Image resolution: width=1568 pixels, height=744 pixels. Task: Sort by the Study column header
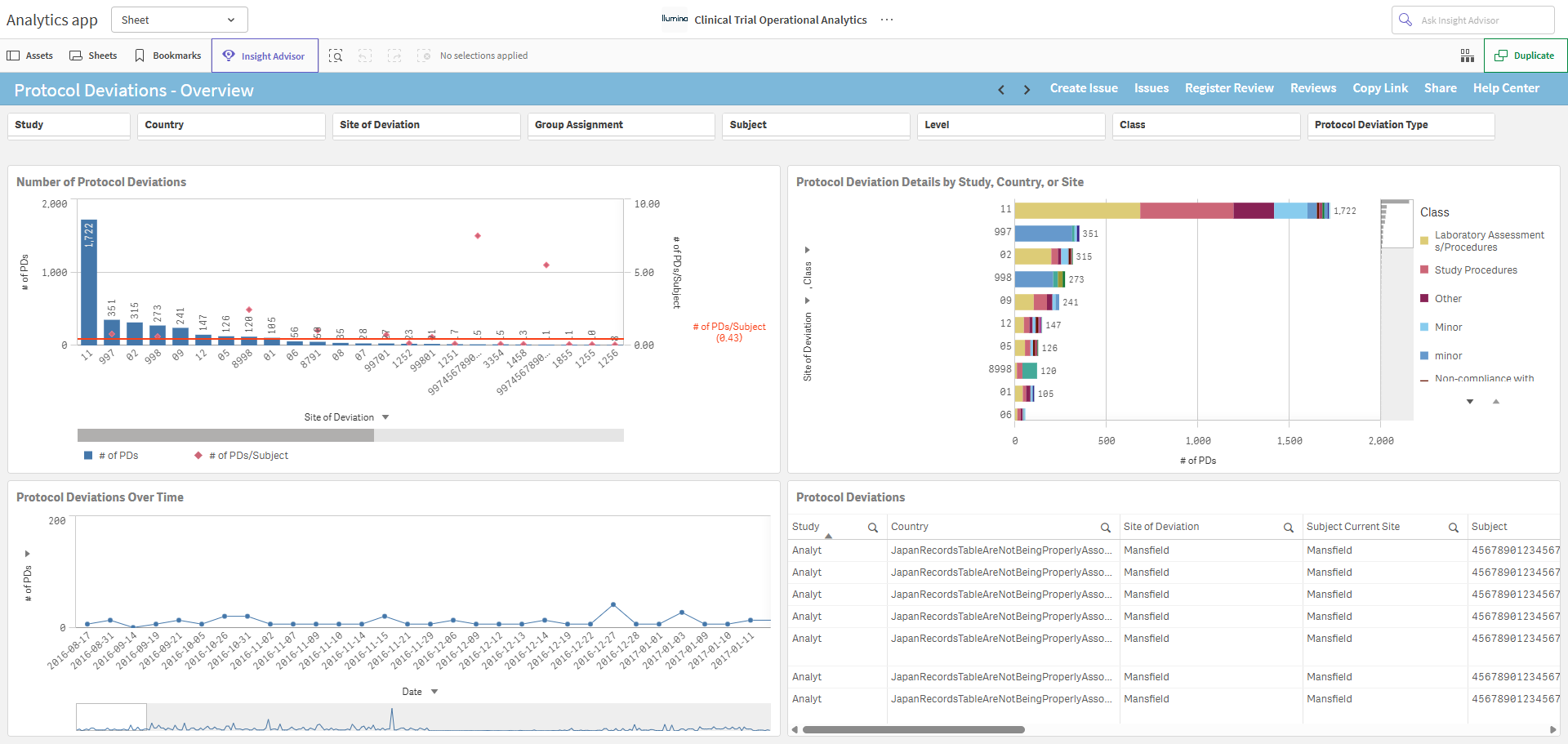click(x=806, y=527)
